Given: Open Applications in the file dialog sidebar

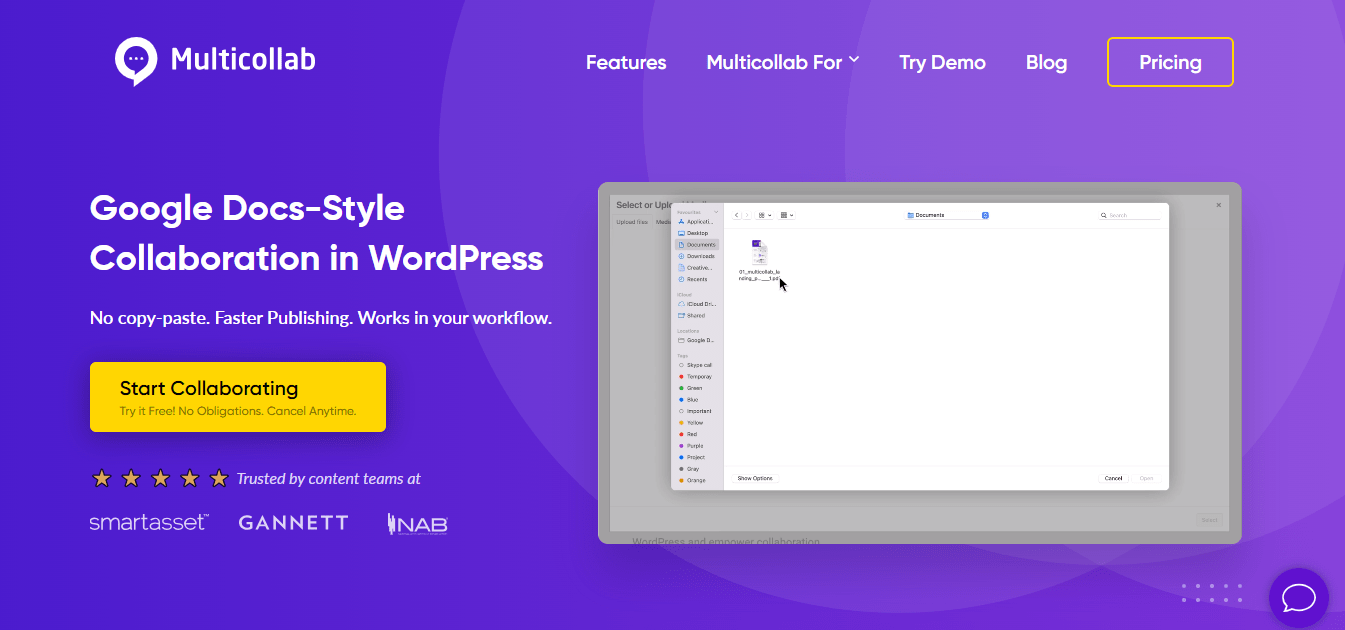Looking at the screenshot, I should coord(697,222).
